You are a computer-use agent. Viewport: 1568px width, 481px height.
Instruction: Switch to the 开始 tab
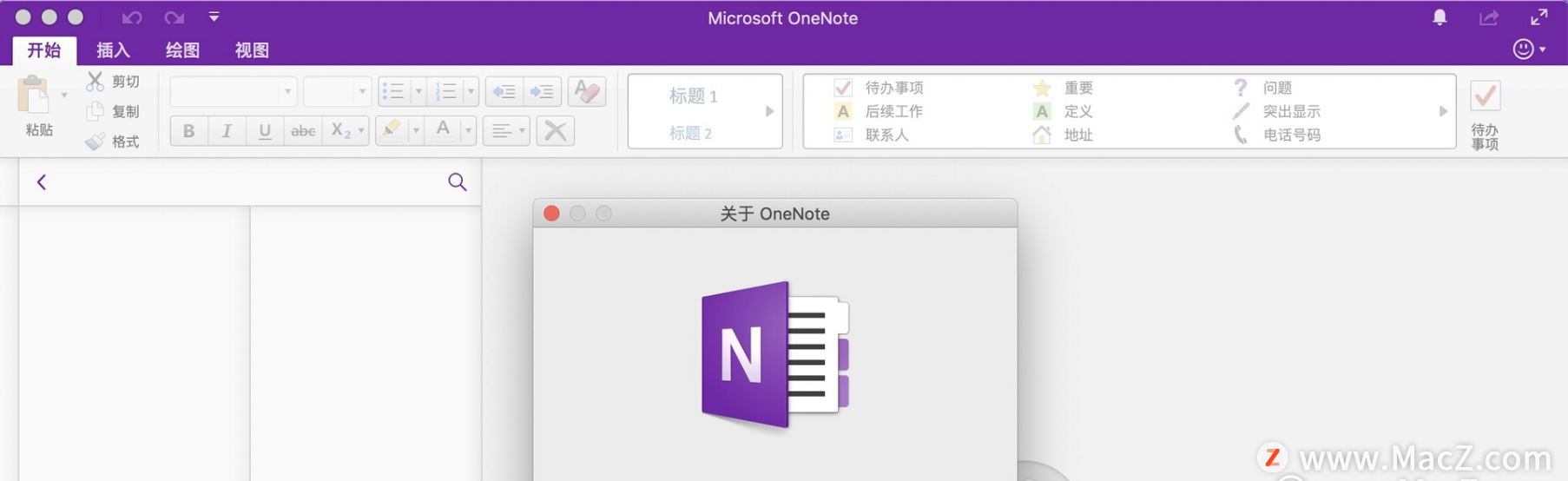[x=44, y=50]
